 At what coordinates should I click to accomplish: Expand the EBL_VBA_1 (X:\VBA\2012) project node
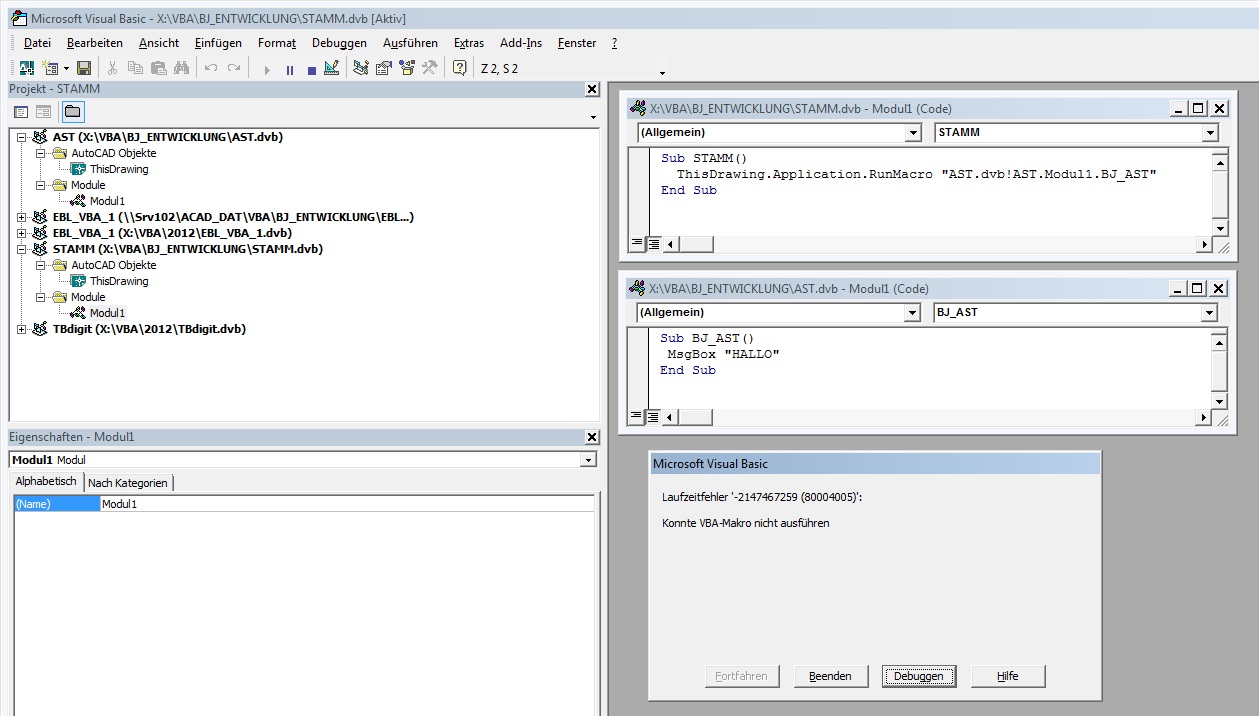click(22, 233)
